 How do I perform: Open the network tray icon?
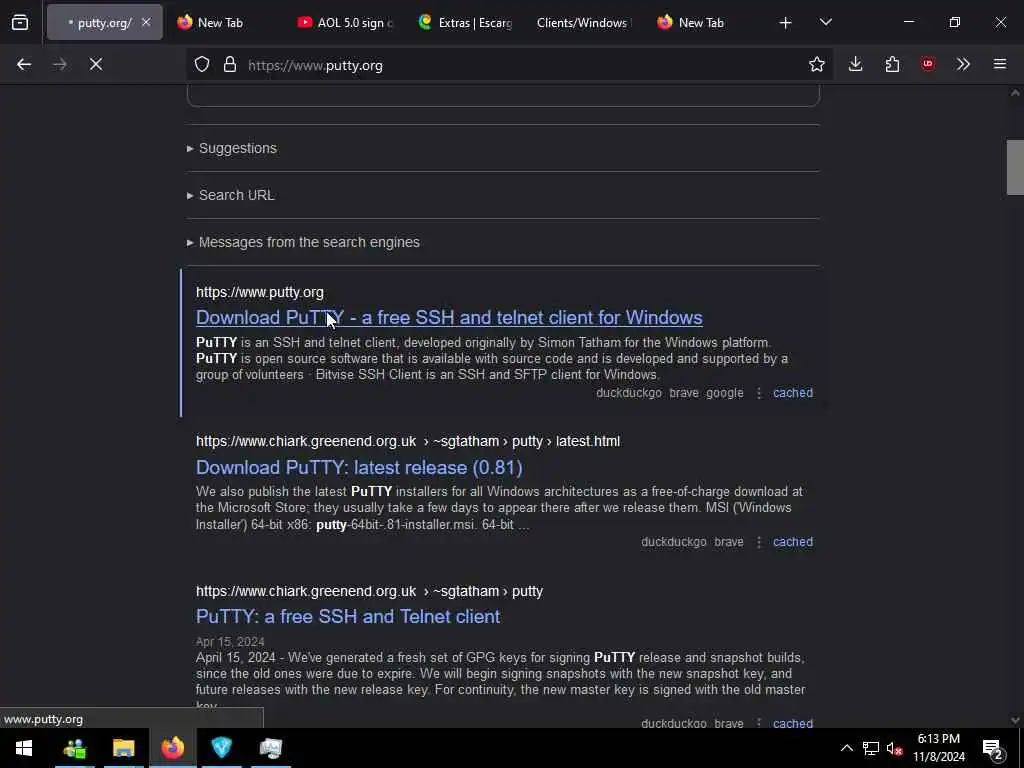pyautogui.click(x=871, y=748)
